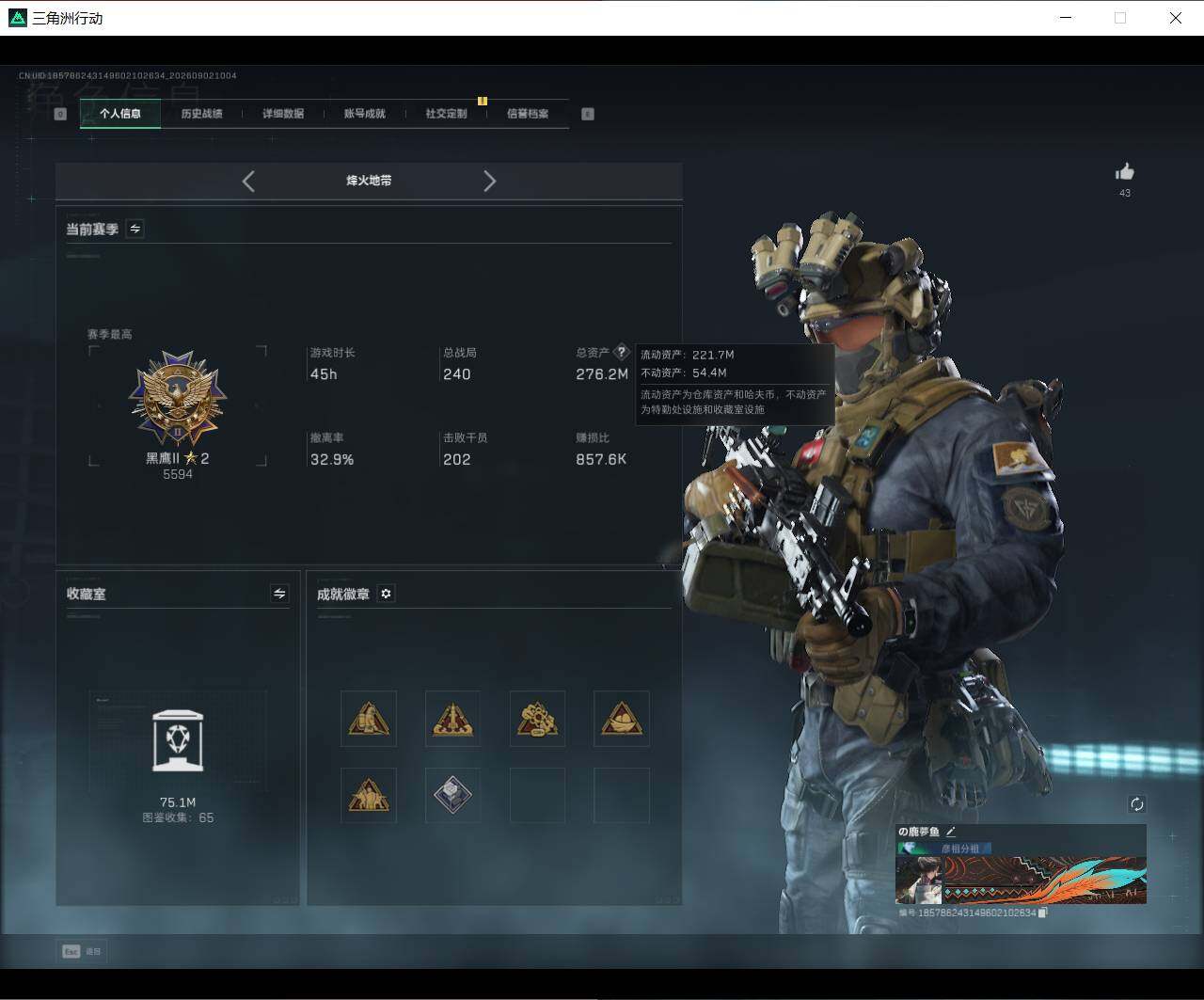This screenshot has width=1204, height=1000.
Task: Click the question mark icon beside 总资产
Action: (x=621, y=353)
